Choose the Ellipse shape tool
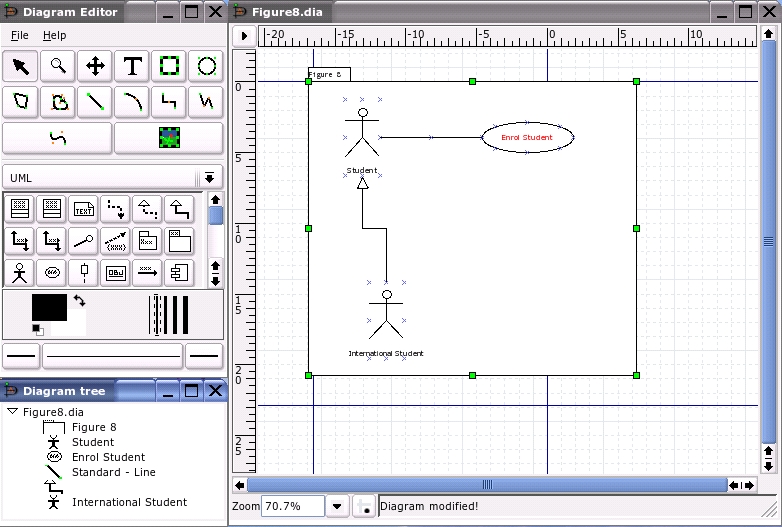 pos(206,67)
